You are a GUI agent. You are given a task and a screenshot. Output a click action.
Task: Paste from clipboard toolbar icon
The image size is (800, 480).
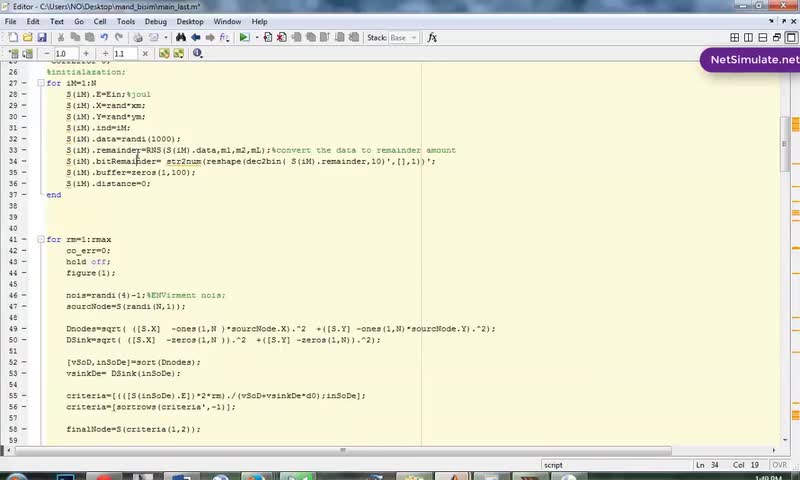(89, 37)
